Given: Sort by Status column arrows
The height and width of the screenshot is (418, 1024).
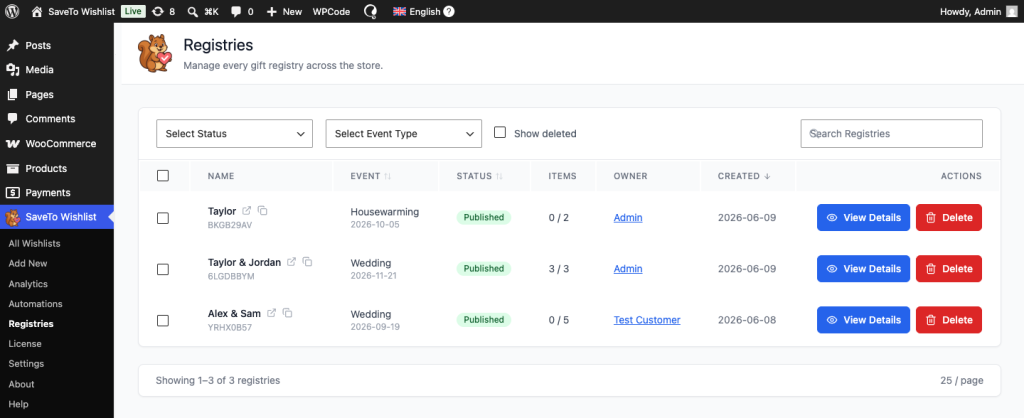Looking at the screenshot, I should coord(500,176).
